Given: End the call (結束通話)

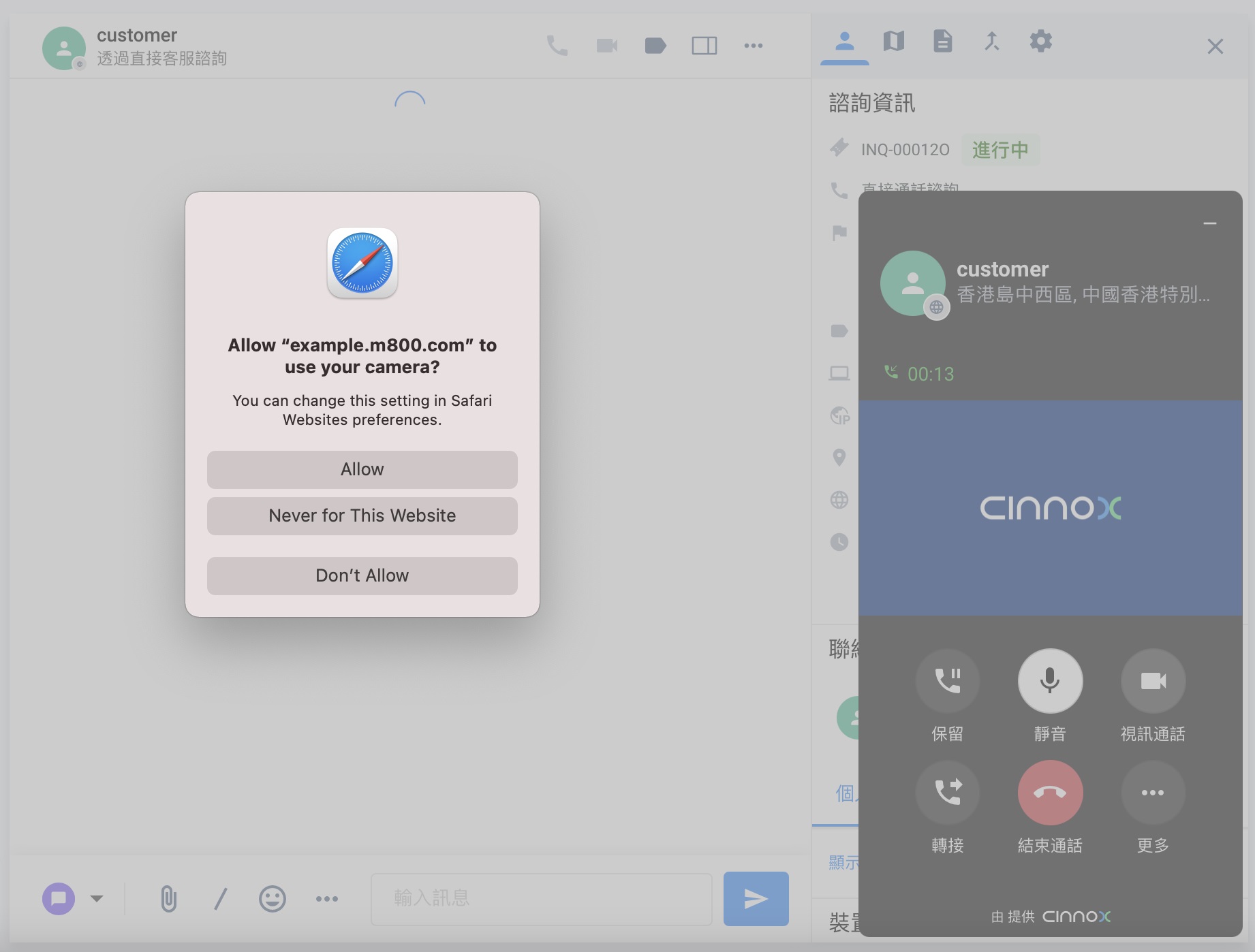Looking at the screenshot, I should 1051,793.
